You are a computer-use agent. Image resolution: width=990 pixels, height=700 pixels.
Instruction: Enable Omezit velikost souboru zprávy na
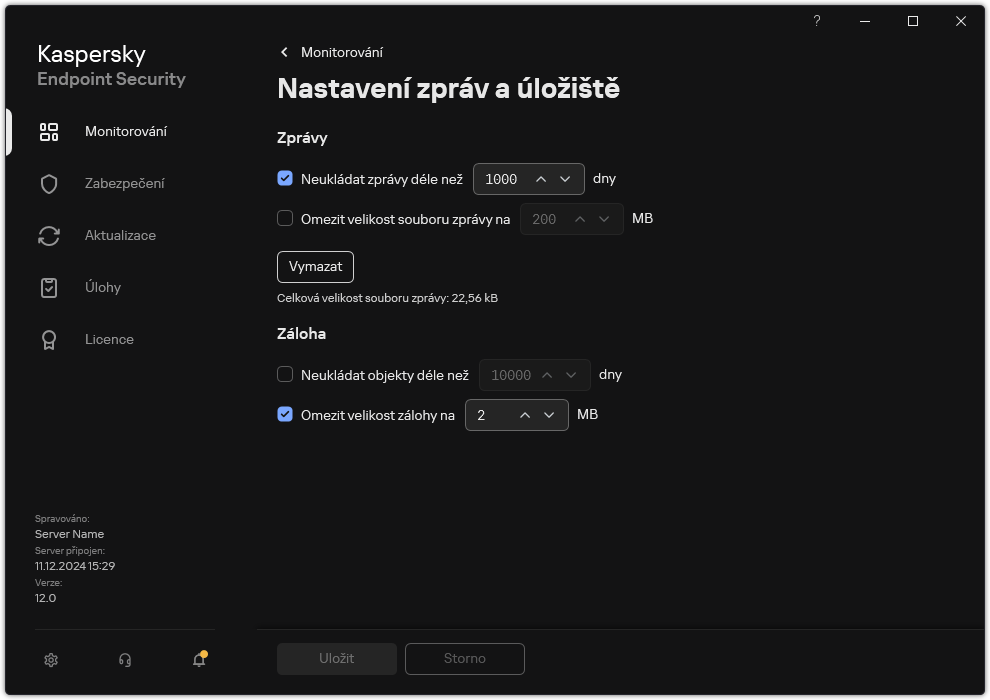tap(287, 218)
